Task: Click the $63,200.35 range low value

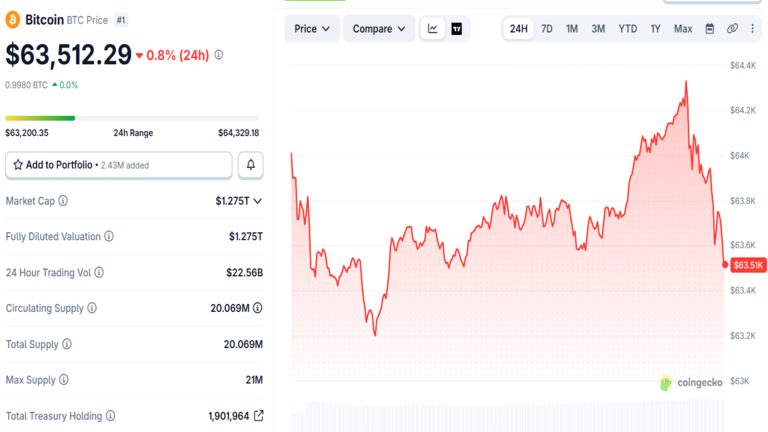Action: tap(27, 133)
